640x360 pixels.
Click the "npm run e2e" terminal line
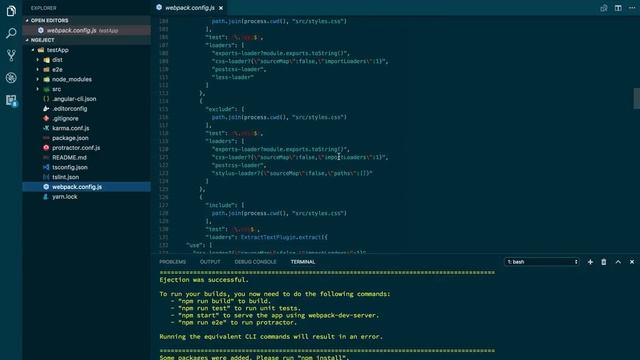click(234, 322)
